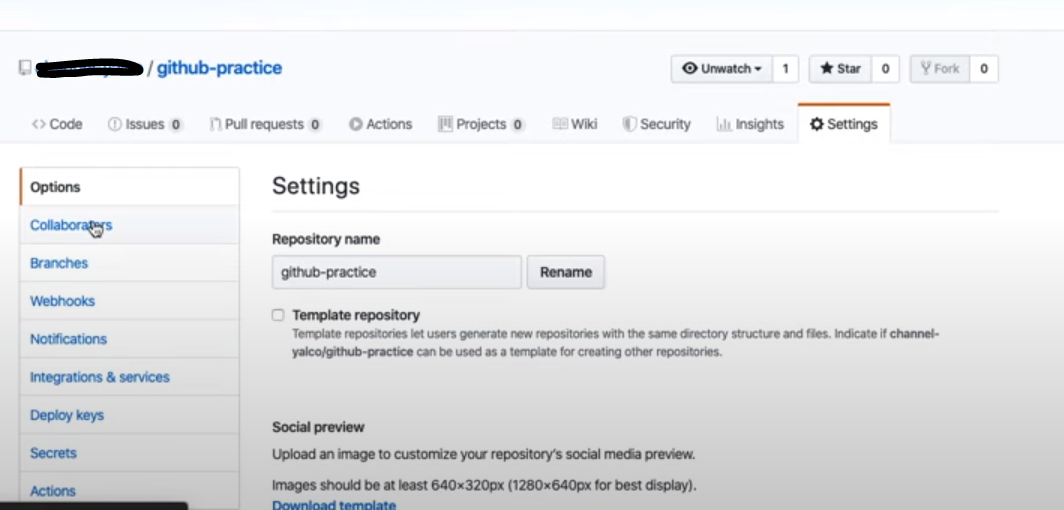Go to the Actions tab

click(380, 124)
